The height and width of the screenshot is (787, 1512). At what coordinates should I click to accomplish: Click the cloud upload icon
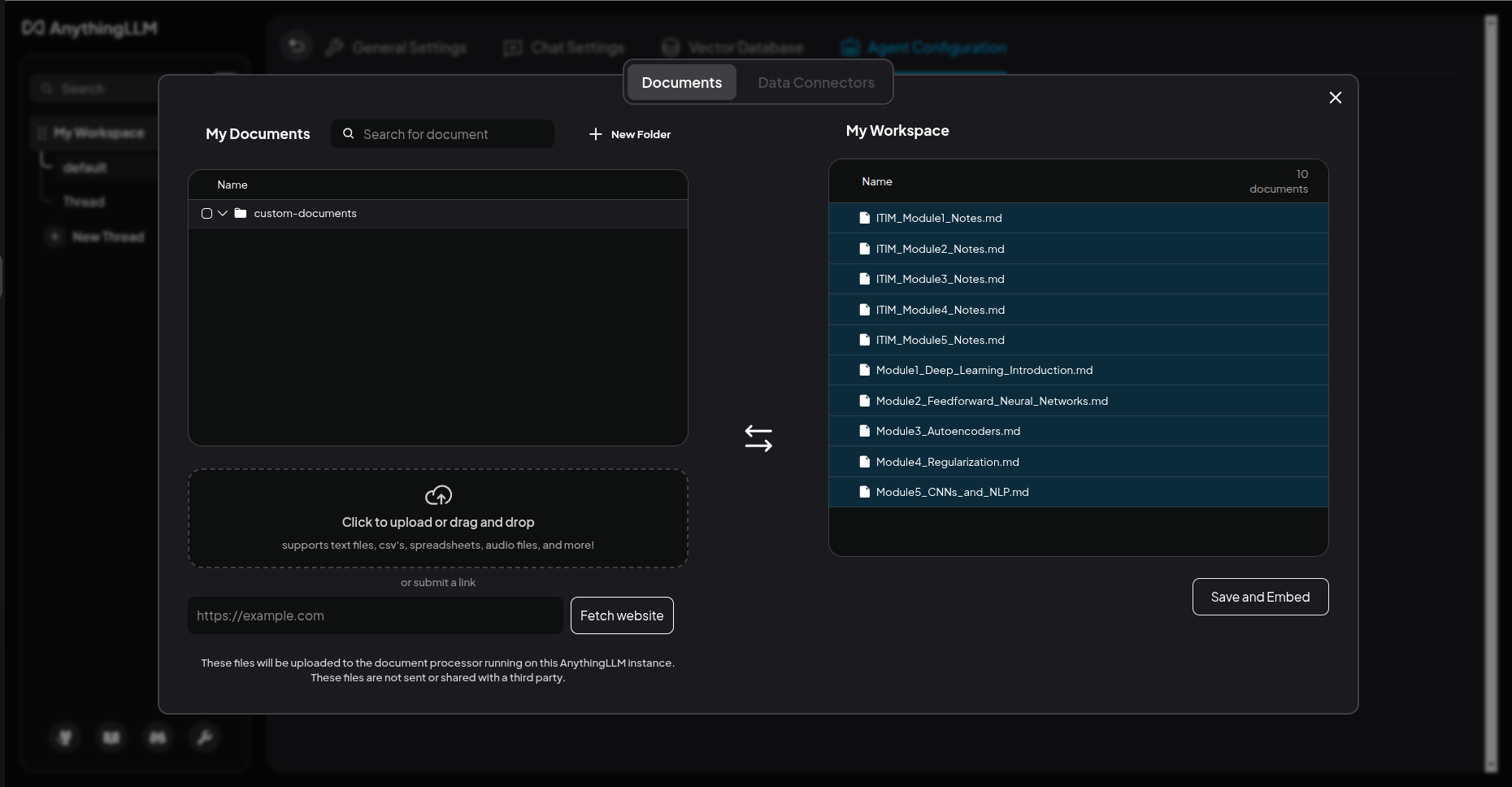click(438, 495)
